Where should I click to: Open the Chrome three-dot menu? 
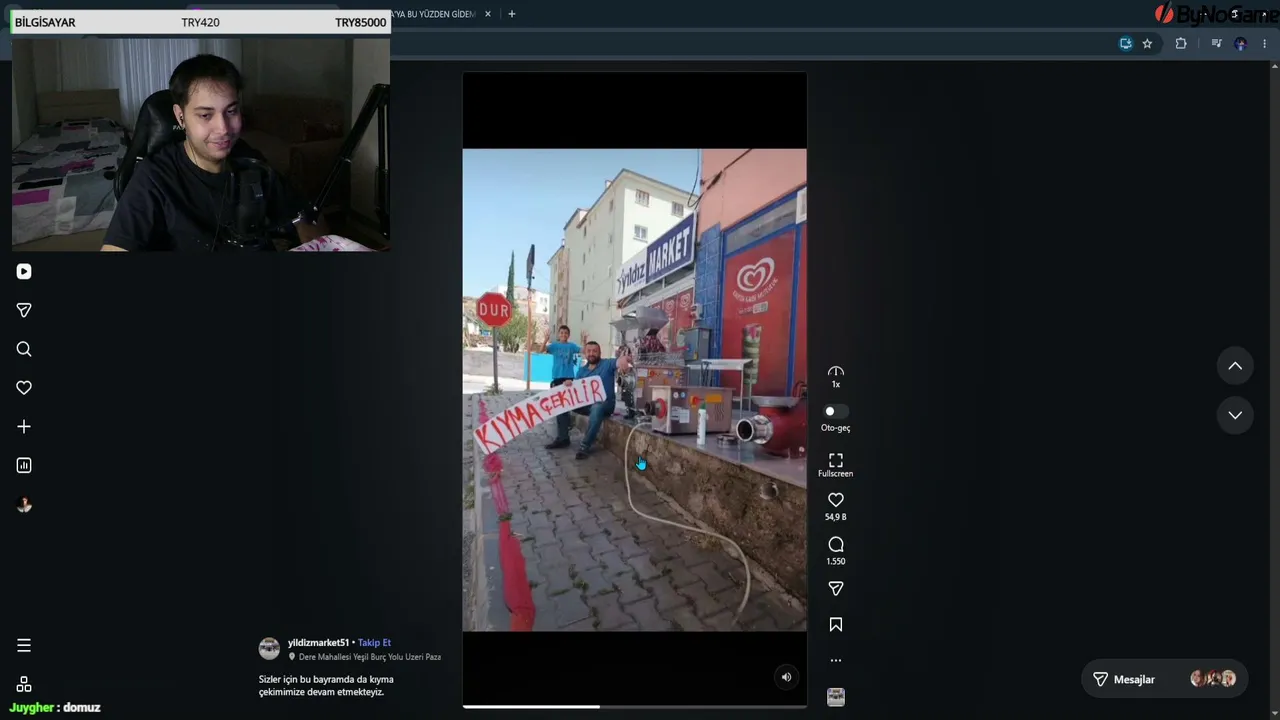click(x=1265, y=44)
